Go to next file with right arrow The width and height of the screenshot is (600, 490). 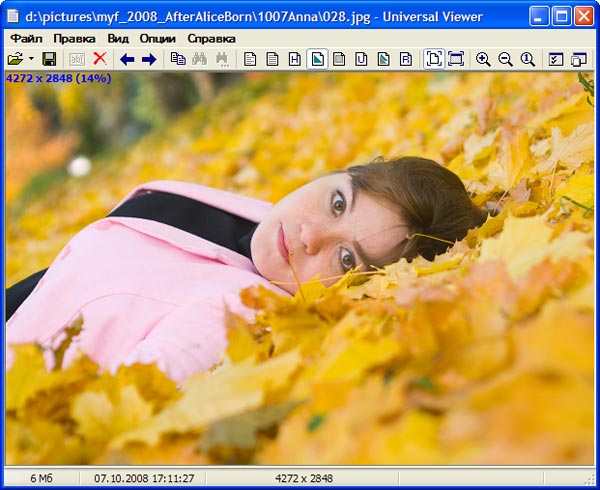pyautogui.click(x=149, y=59)
